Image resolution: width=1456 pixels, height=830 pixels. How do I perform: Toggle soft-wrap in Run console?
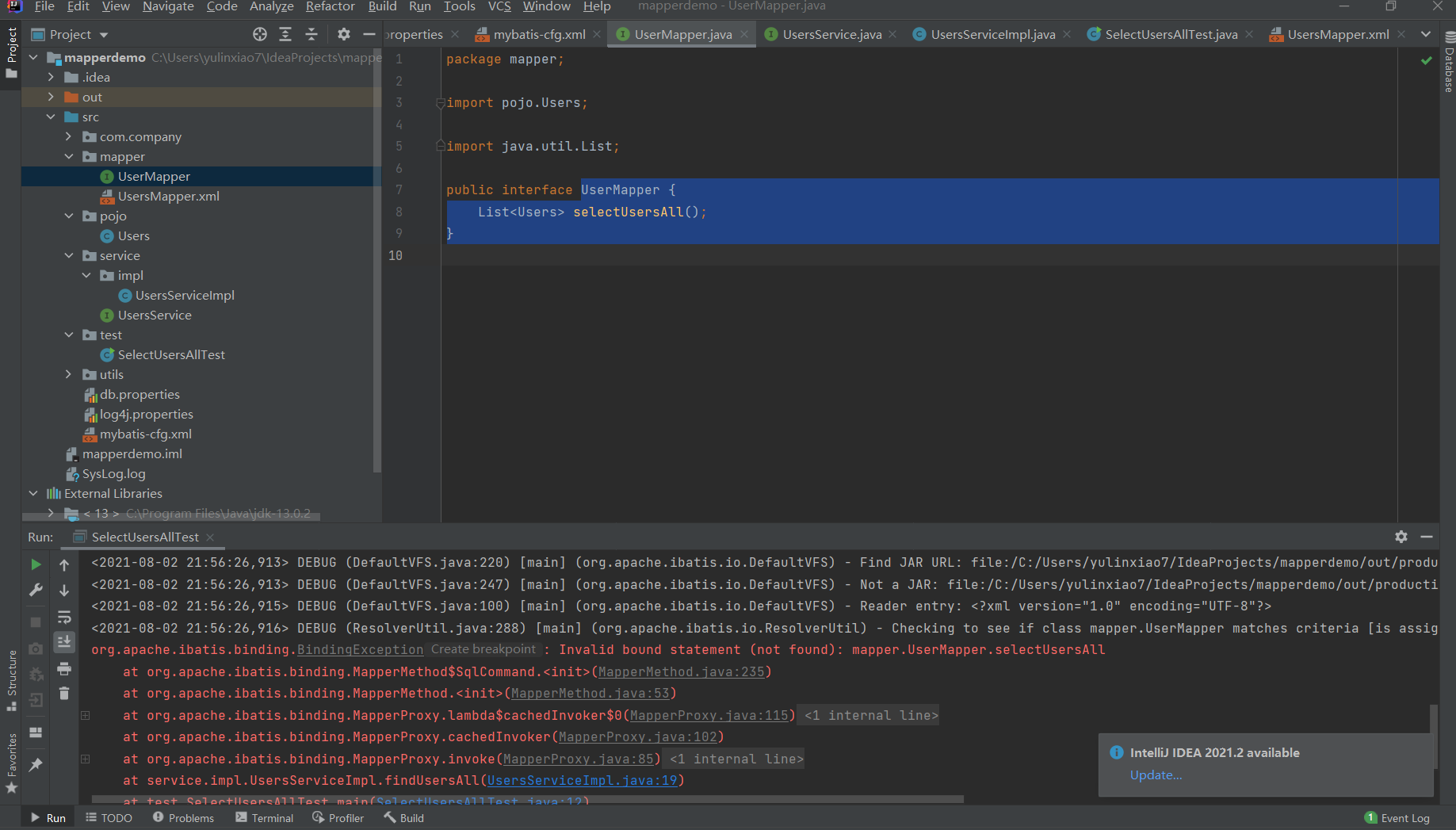point(64,617)
